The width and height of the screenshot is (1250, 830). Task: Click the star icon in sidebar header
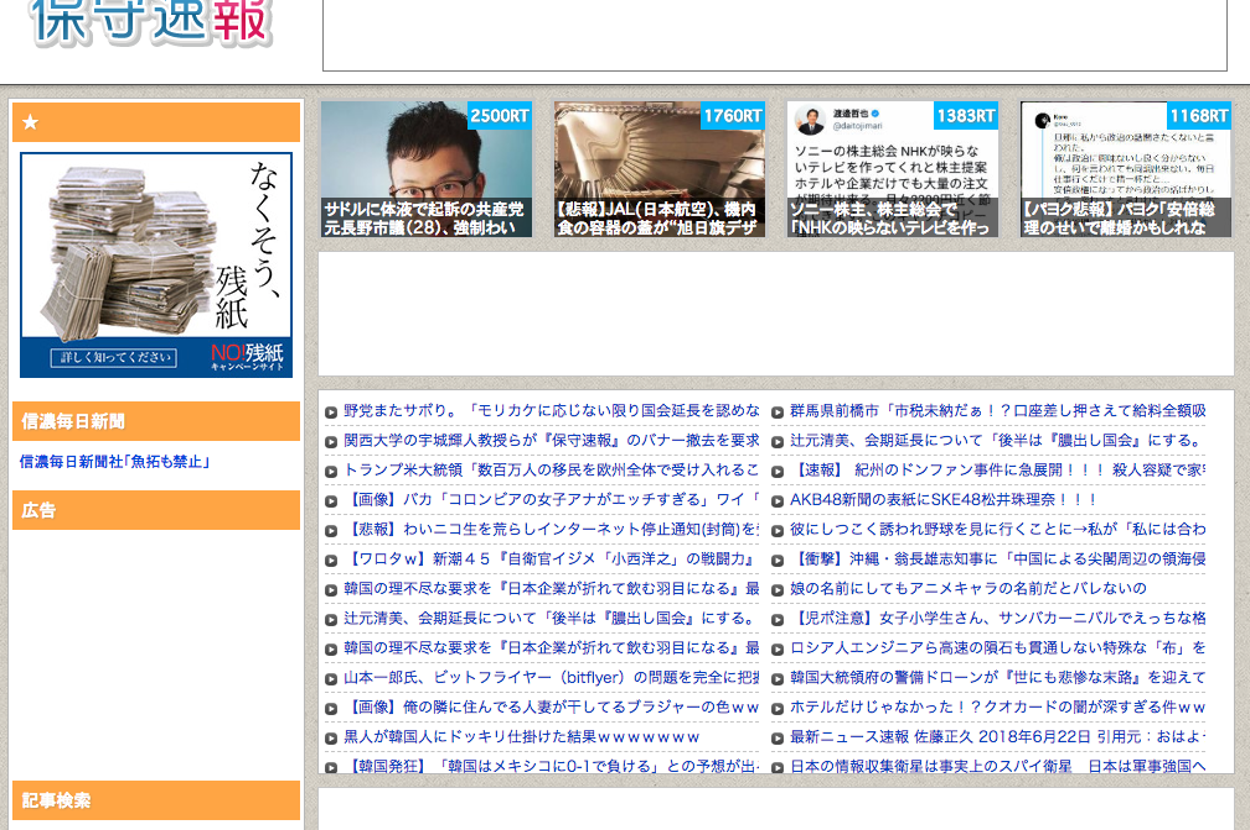tap(30, 123)
